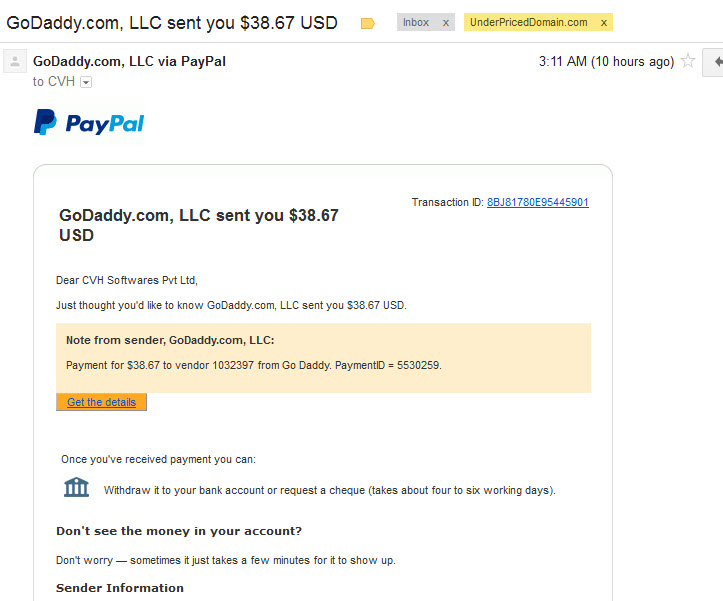Click the 'Don't see the money' heading
The image size is (723, 601).
(179, 531)
